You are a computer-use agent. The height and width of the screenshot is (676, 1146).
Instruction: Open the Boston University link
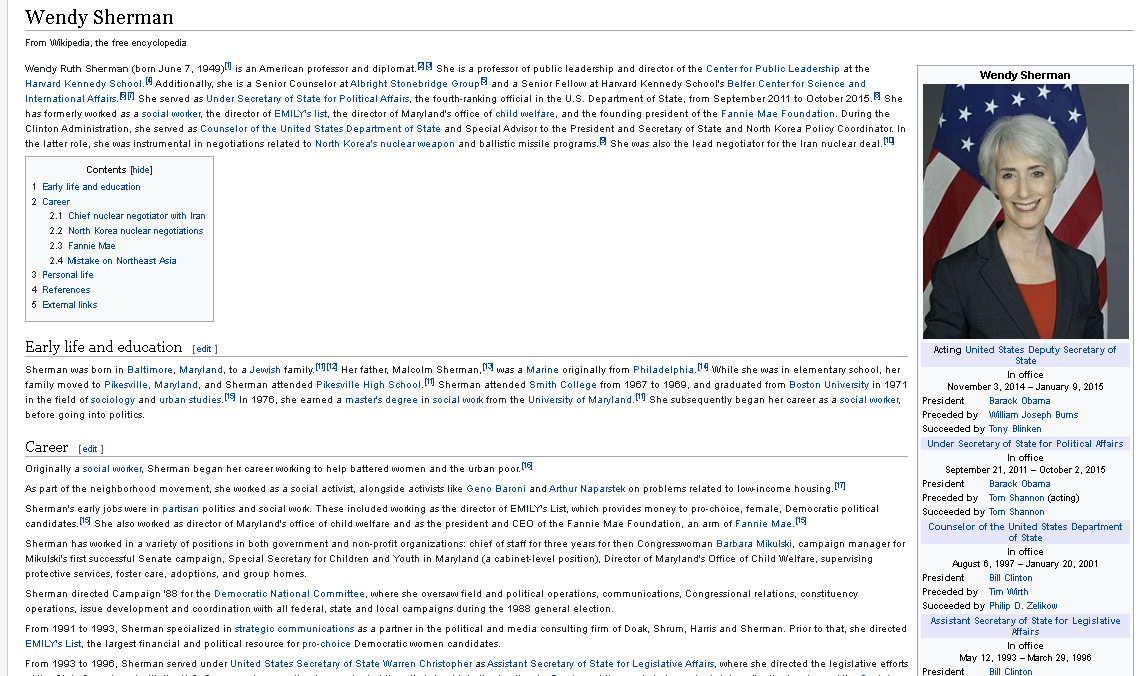829,385
